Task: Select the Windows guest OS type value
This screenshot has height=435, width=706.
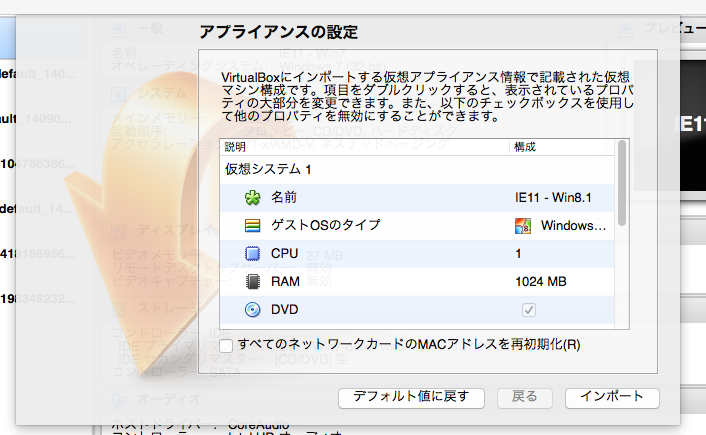Action: pos(573,225)
